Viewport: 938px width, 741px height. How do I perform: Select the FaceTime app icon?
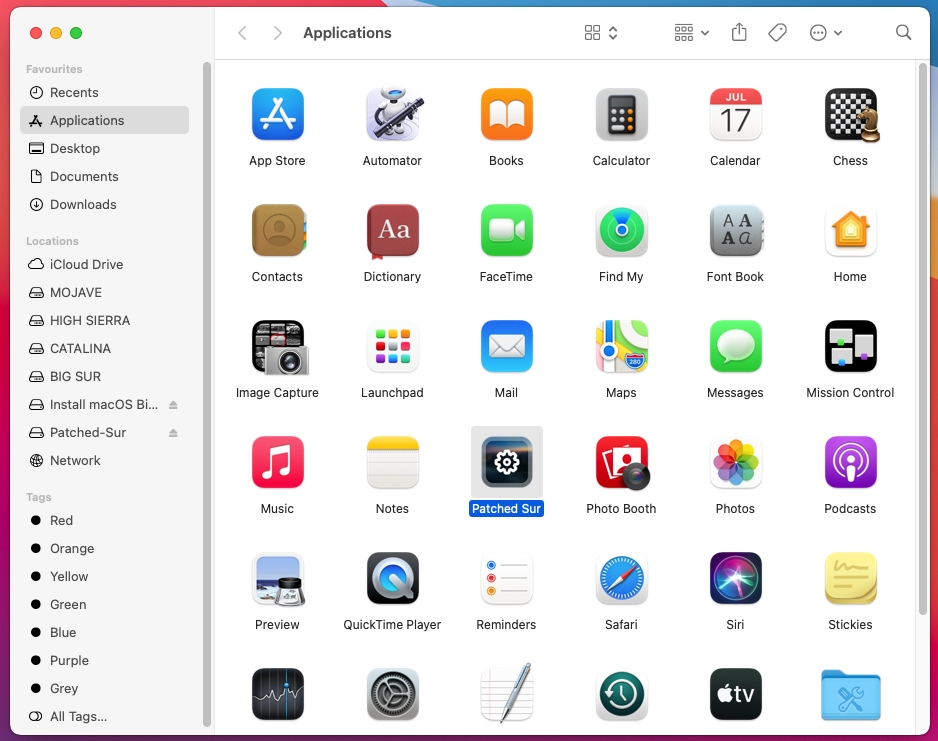(507, 230)
